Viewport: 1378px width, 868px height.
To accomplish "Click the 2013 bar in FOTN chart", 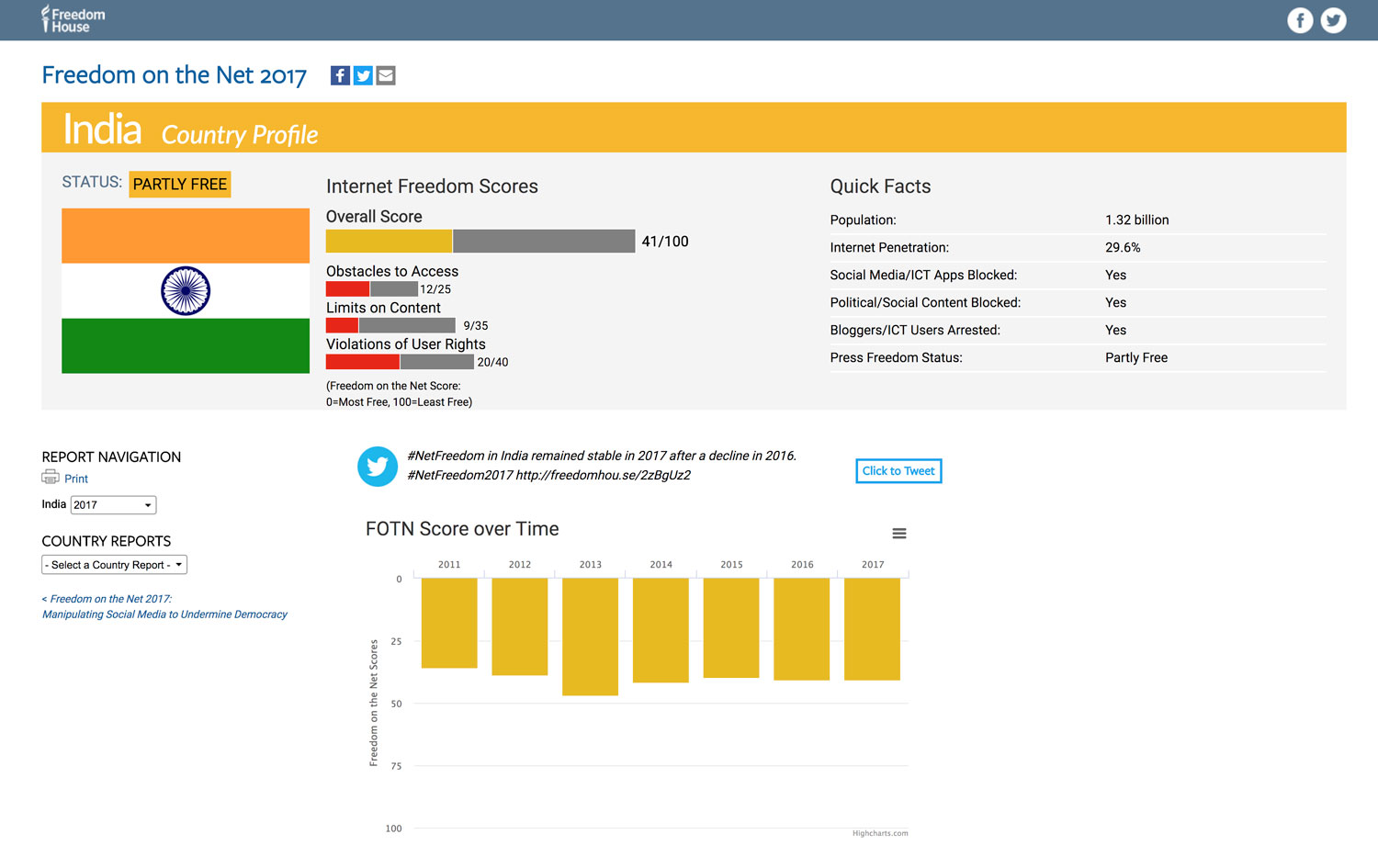I will pyautogui.click(x=590, y=636).
